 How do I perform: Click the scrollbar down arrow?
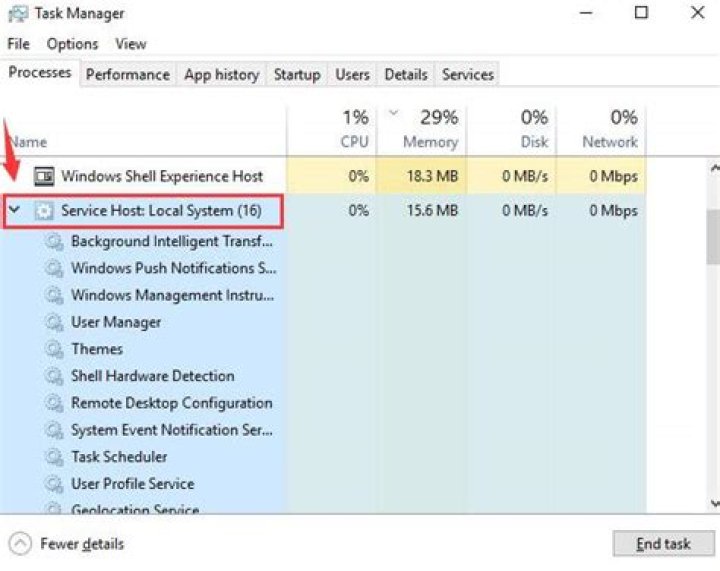(714, 503)
